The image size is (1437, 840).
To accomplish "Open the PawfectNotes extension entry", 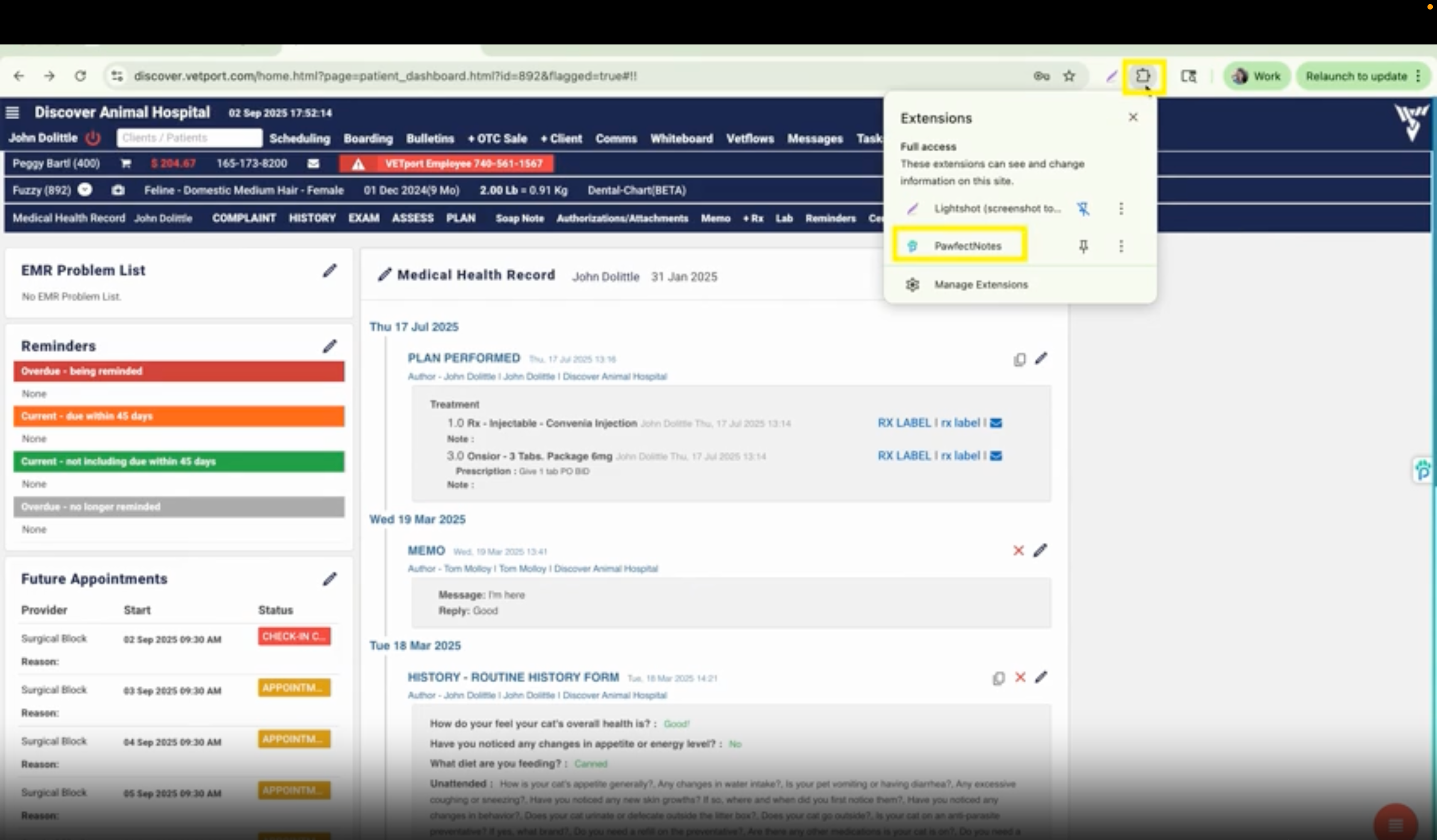I will click(960, 246).
